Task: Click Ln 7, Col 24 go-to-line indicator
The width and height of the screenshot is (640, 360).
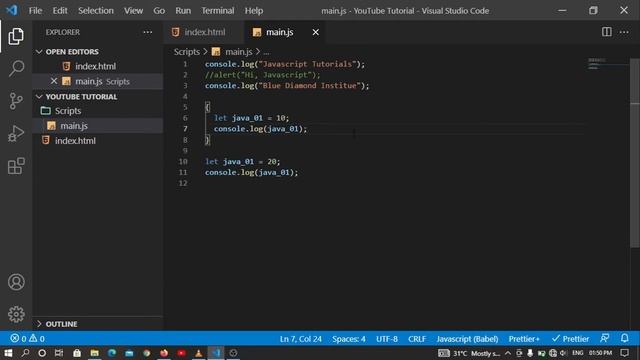Action: pyautogui.click(x=301, y=339)
